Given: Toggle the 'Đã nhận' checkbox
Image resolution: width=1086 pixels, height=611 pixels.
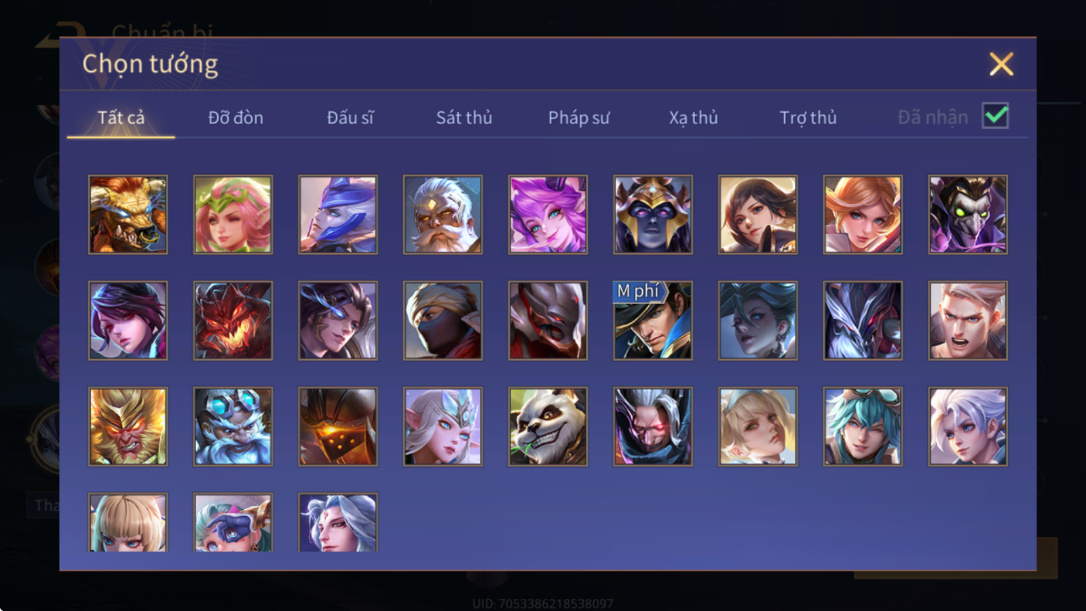Looking at the screenshot, I should (995, 116).
